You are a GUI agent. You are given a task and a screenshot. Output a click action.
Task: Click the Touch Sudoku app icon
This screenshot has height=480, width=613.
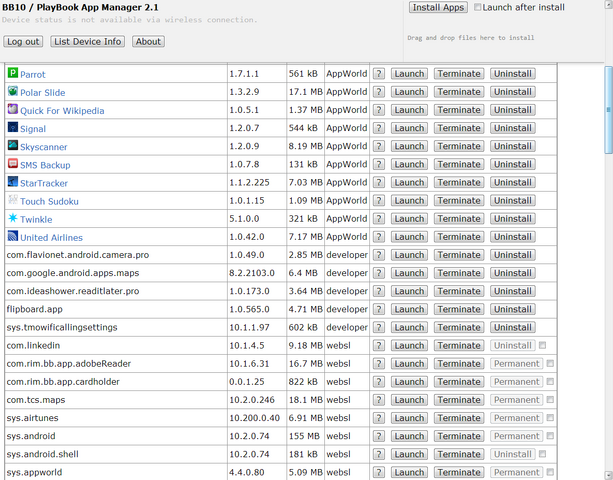coord(13,200)
